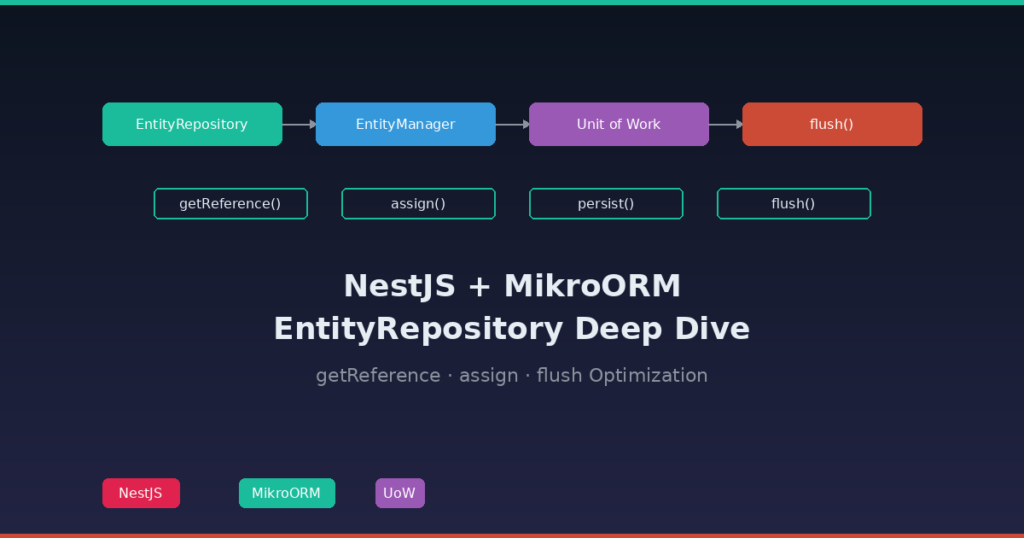Select the purple UoW tag
Image resolution: width=1024 pixels, height=538 pixels.
(399, 493)
